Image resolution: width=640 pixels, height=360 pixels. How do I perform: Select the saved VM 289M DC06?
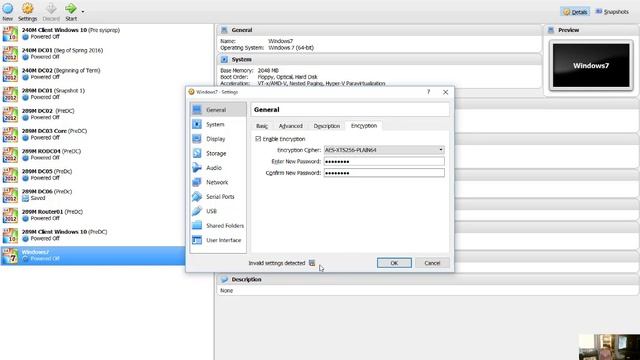(93, 195)
